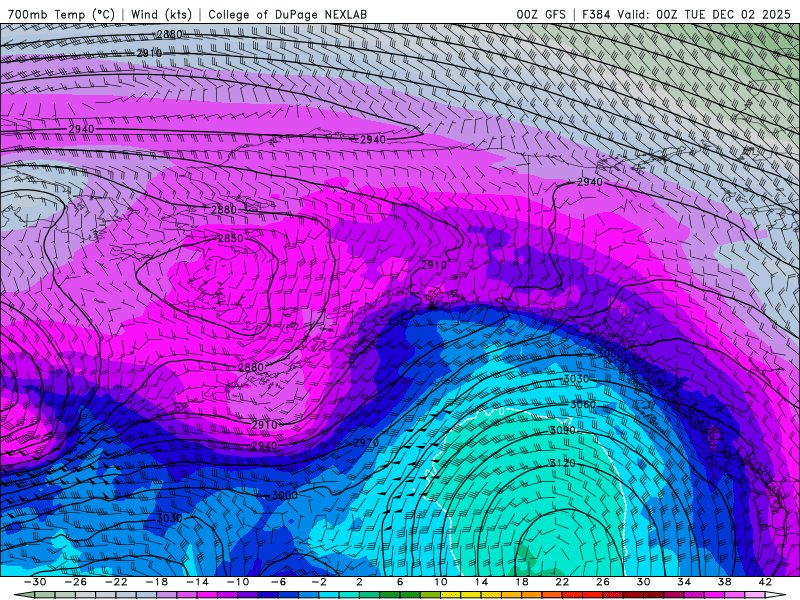
Task: Click the 3090 height contour label
Action: (562, 430)
